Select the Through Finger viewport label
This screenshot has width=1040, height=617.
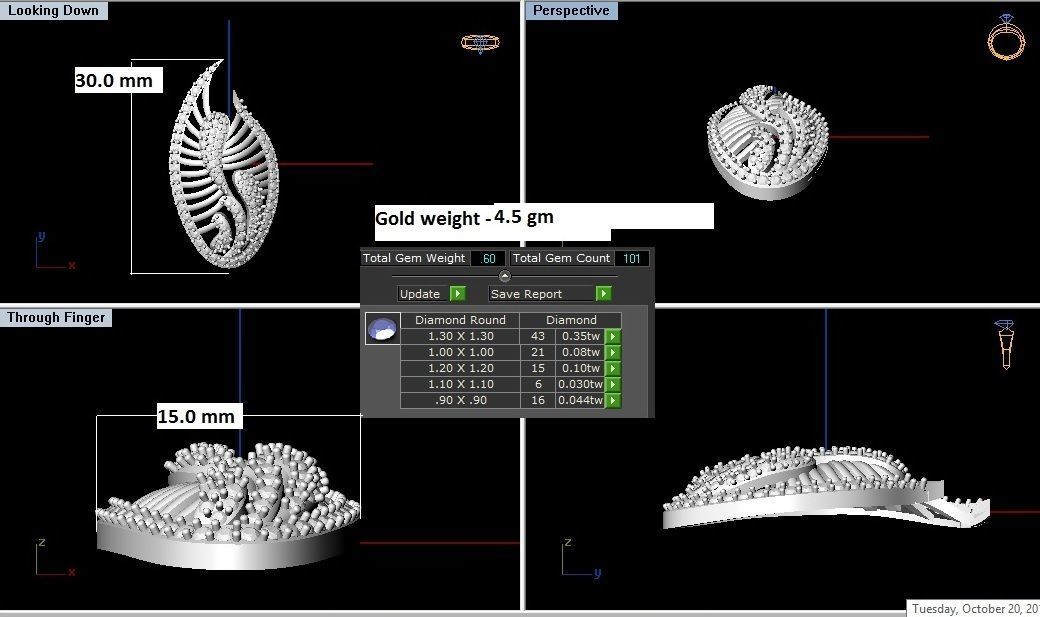[56, 318]
